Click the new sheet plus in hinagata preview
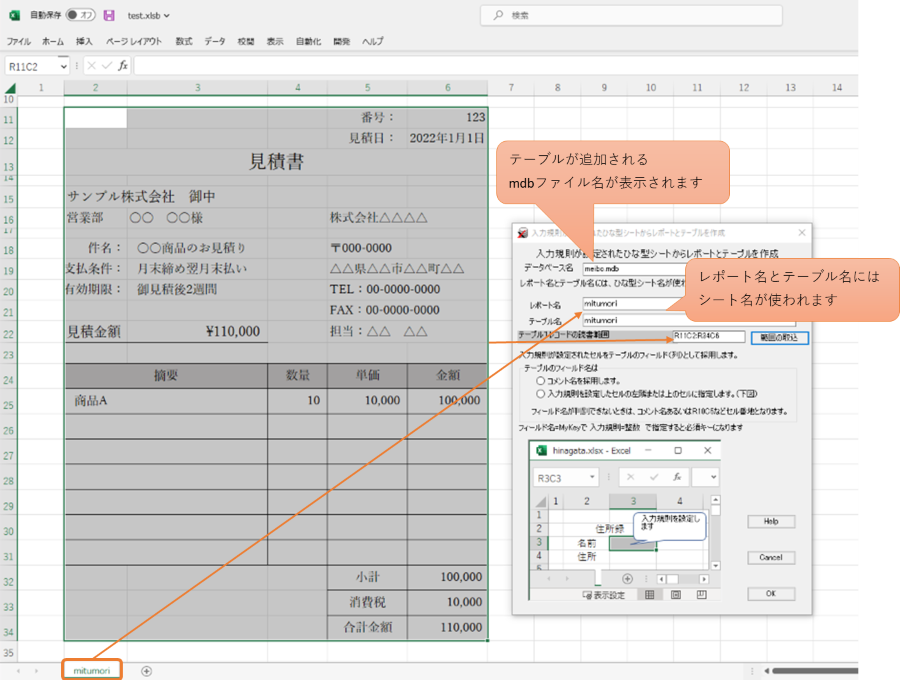This screenshot has width=900, height=680. (x=627, y=579)
